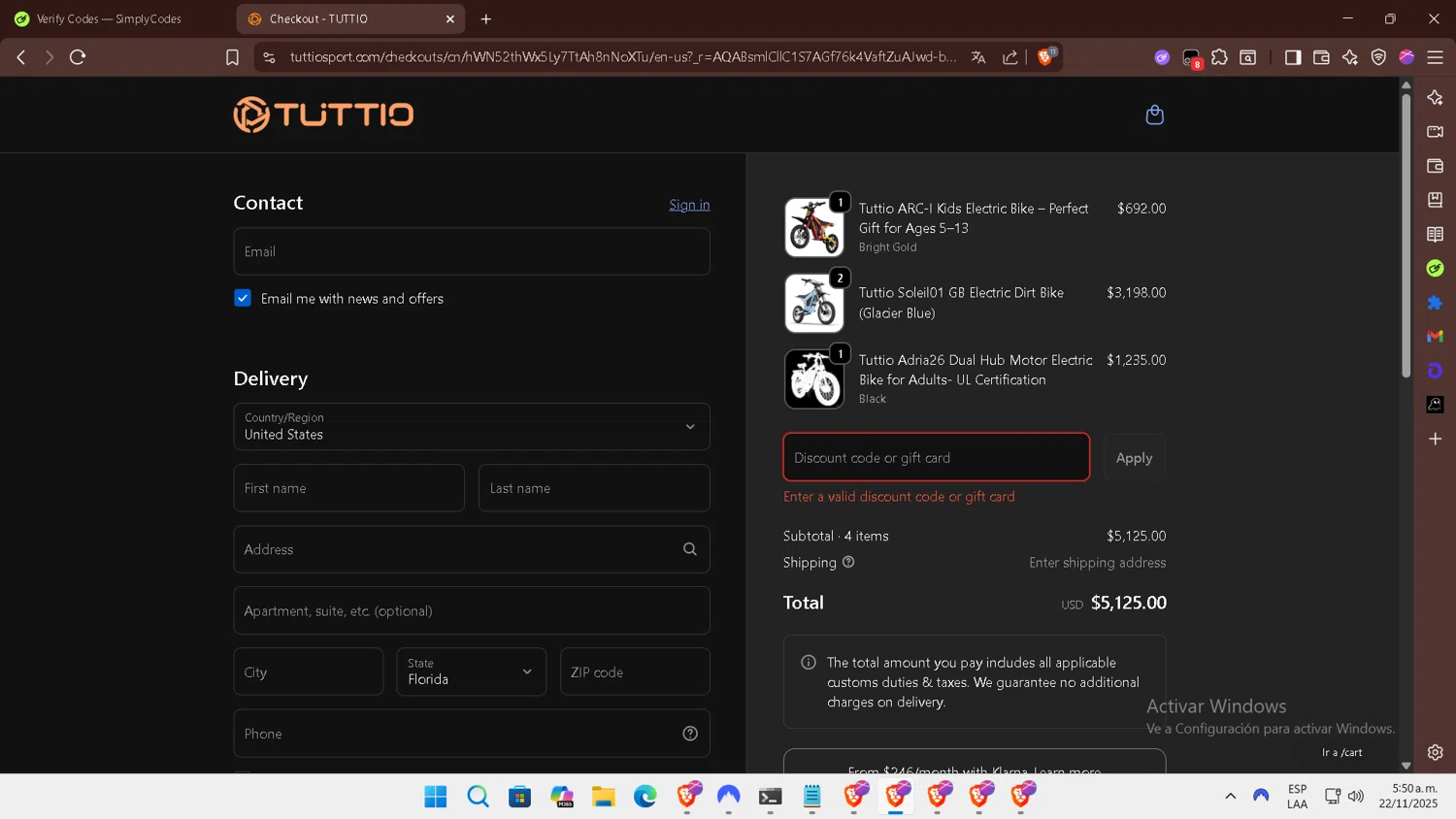Click the Email input field
The height and width of the screenshot is (819, 1456).
click(472, 251)
